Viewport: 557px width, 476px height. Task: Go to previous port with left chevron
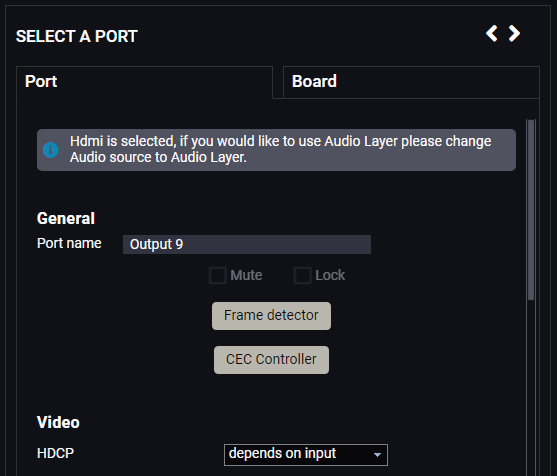pyautogui.click(x=492, y=33)
